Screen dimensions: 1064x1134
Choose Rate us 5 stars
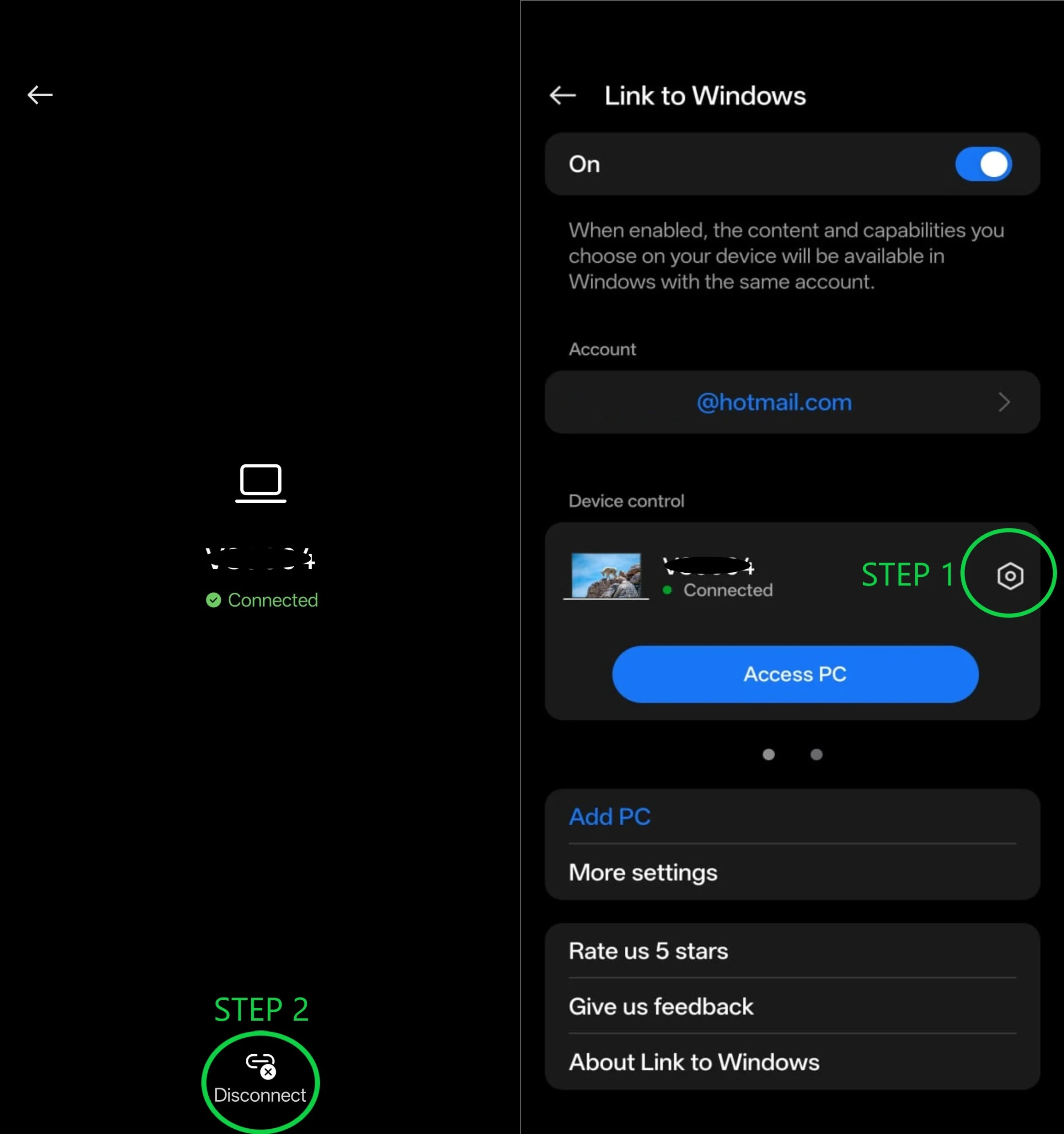[792, 951]
